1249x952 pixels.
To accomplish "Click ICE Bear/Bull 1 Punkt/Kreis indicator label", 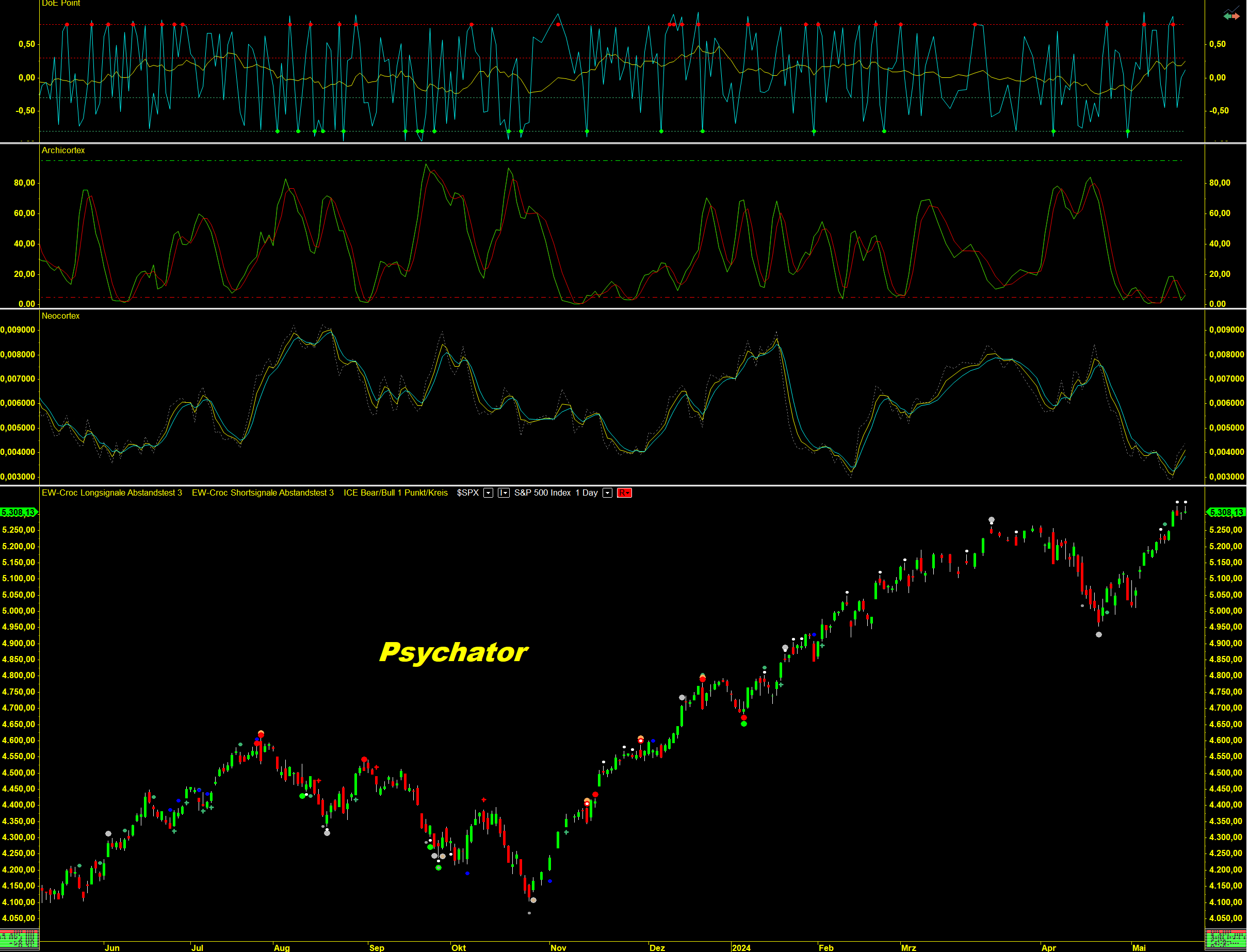I will (395, 493).
